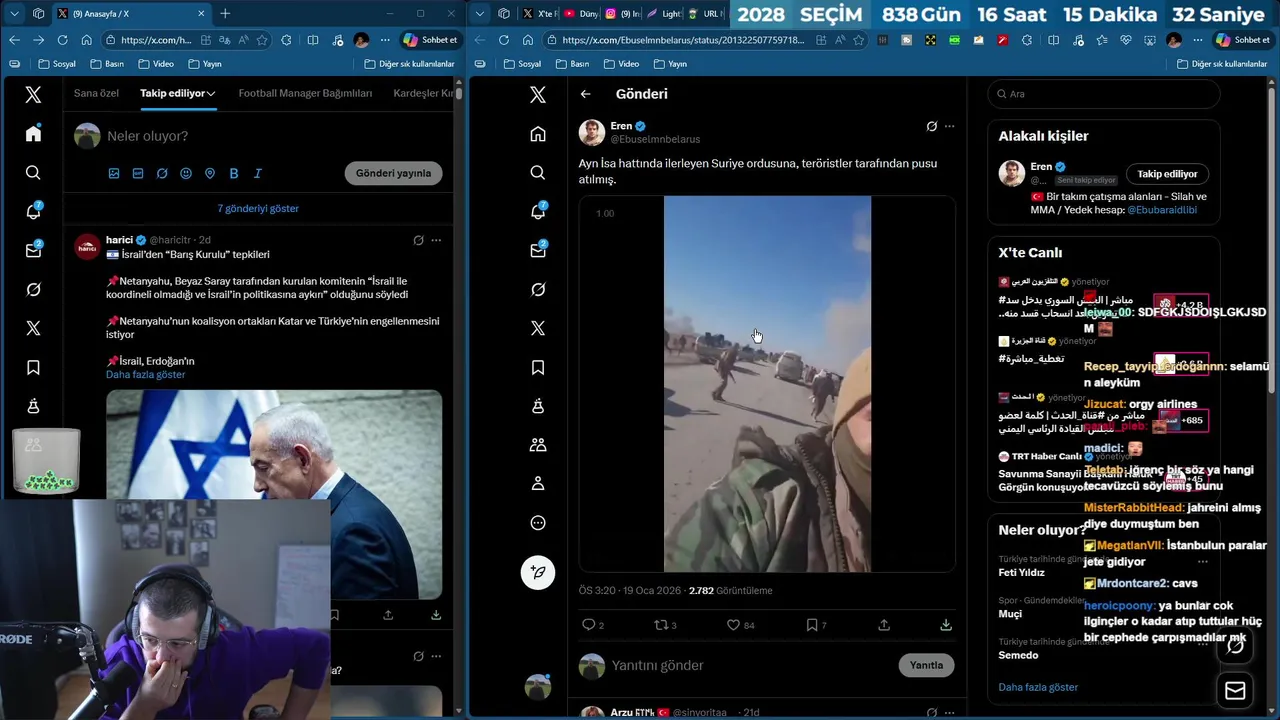Switch to the URL browser tab
This screenshot has height=720, width=1280.
tap(706, 13)
